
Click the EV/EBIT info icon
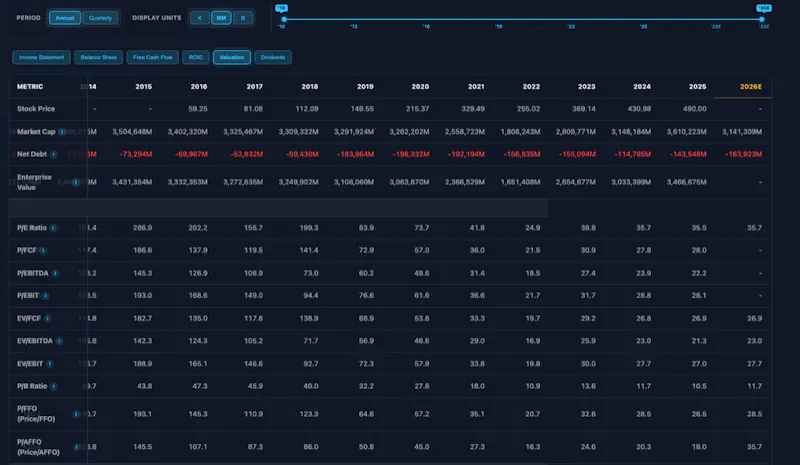point(49,364)
